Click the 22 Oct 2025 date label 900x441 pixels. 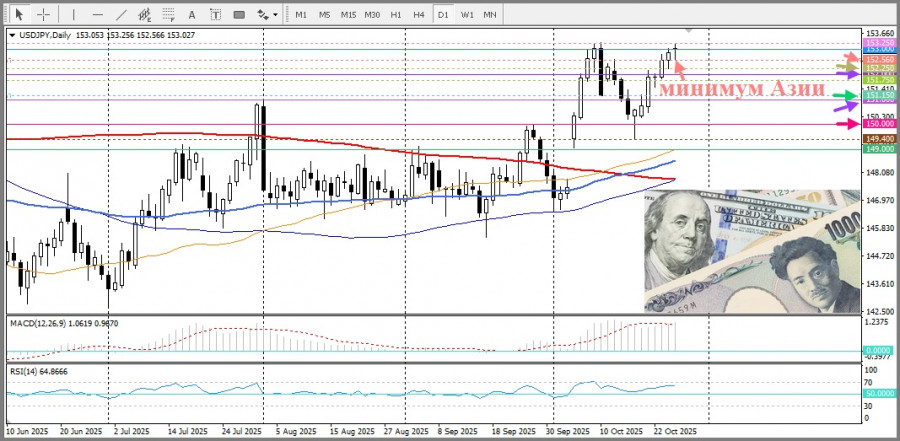coord(676,431)
